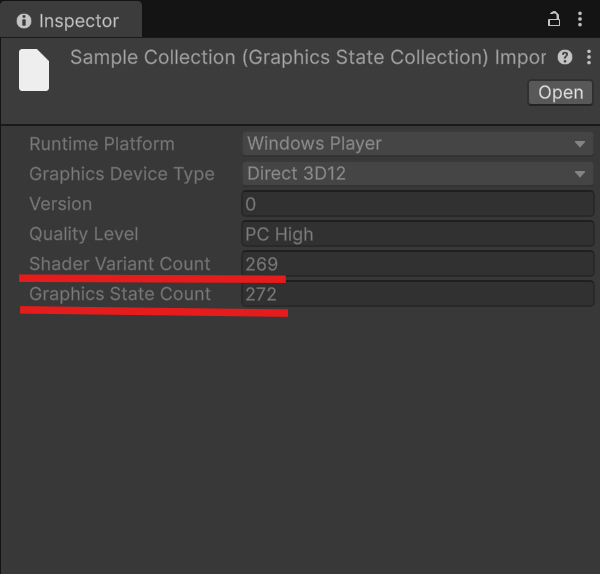Click the white asset file icon

point(34,70)
